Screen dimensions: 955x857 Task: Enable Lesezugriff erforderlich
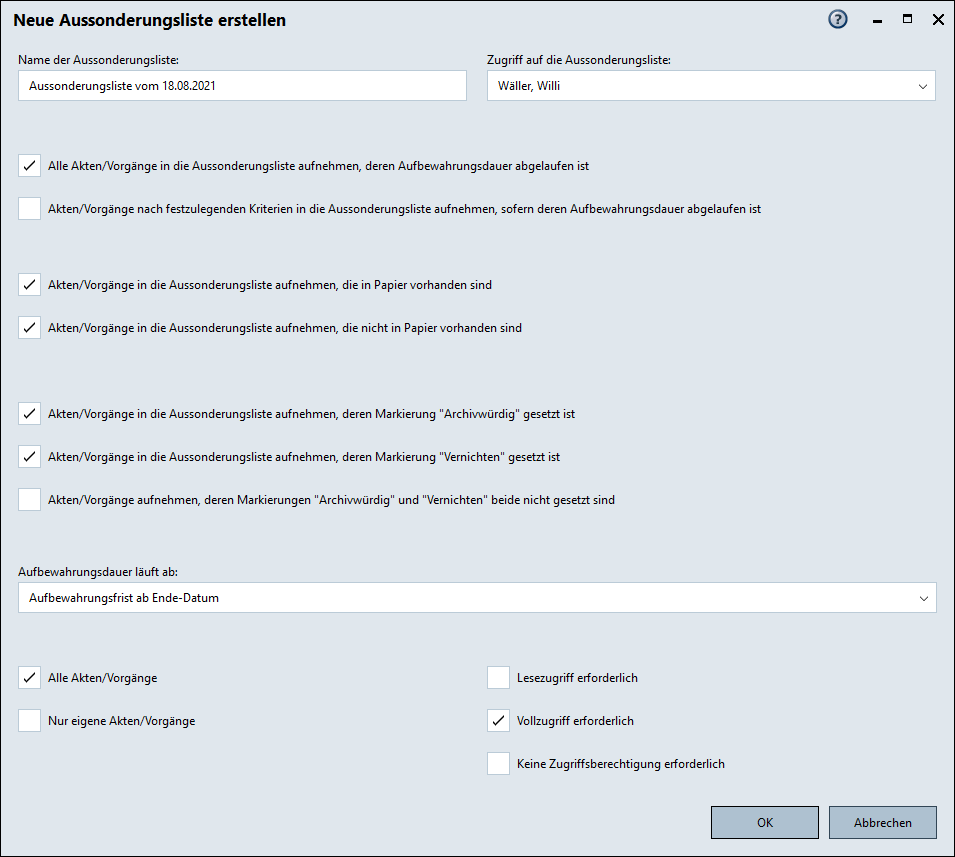[x=499, y=678]
